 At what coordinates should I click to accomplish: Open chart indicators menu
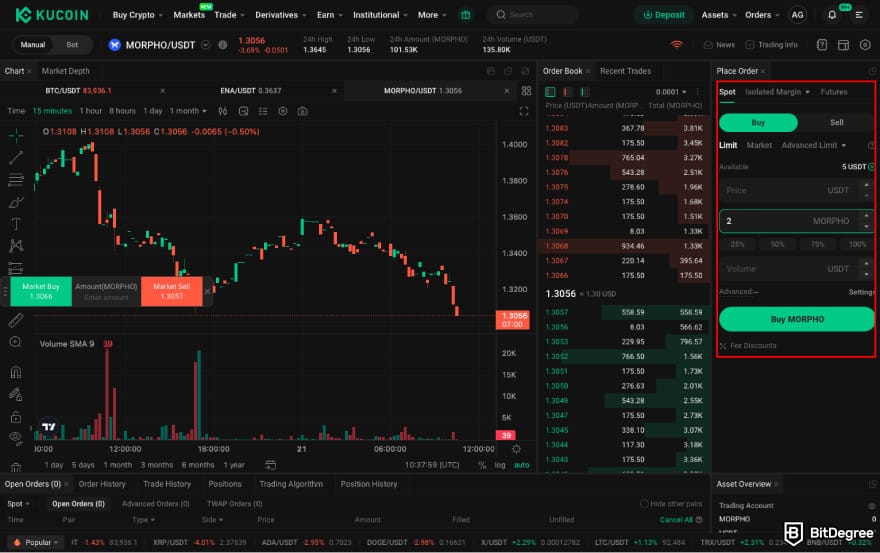[x=243, y=111]
